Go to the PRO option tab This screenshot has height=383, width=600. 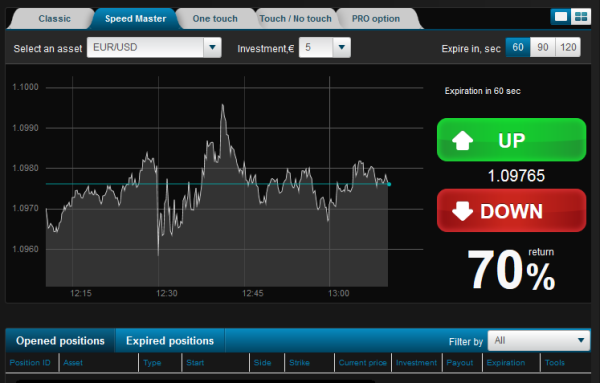click(376, 19)
